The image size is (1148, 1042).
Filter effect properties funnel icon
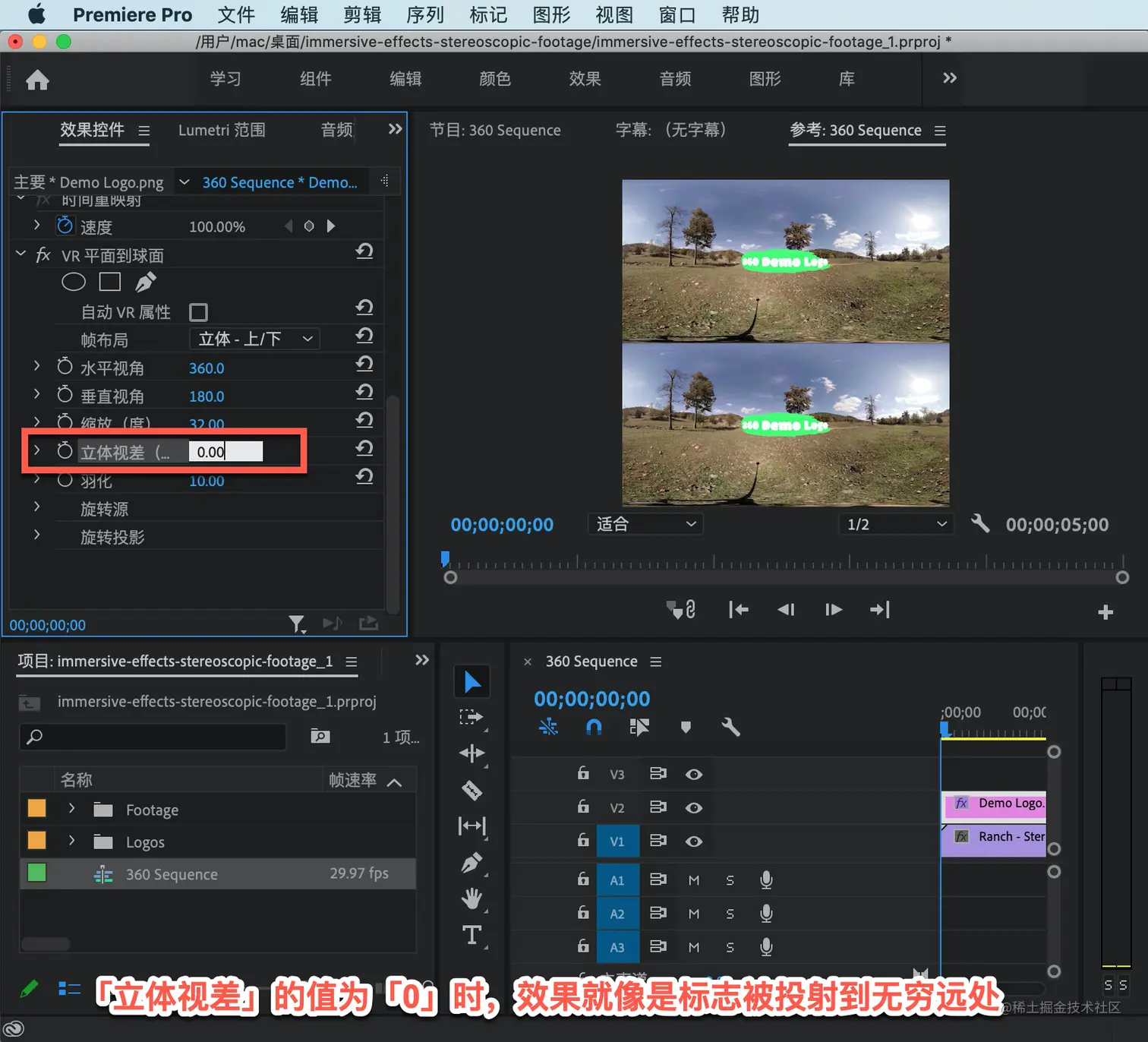click(297, 624)
